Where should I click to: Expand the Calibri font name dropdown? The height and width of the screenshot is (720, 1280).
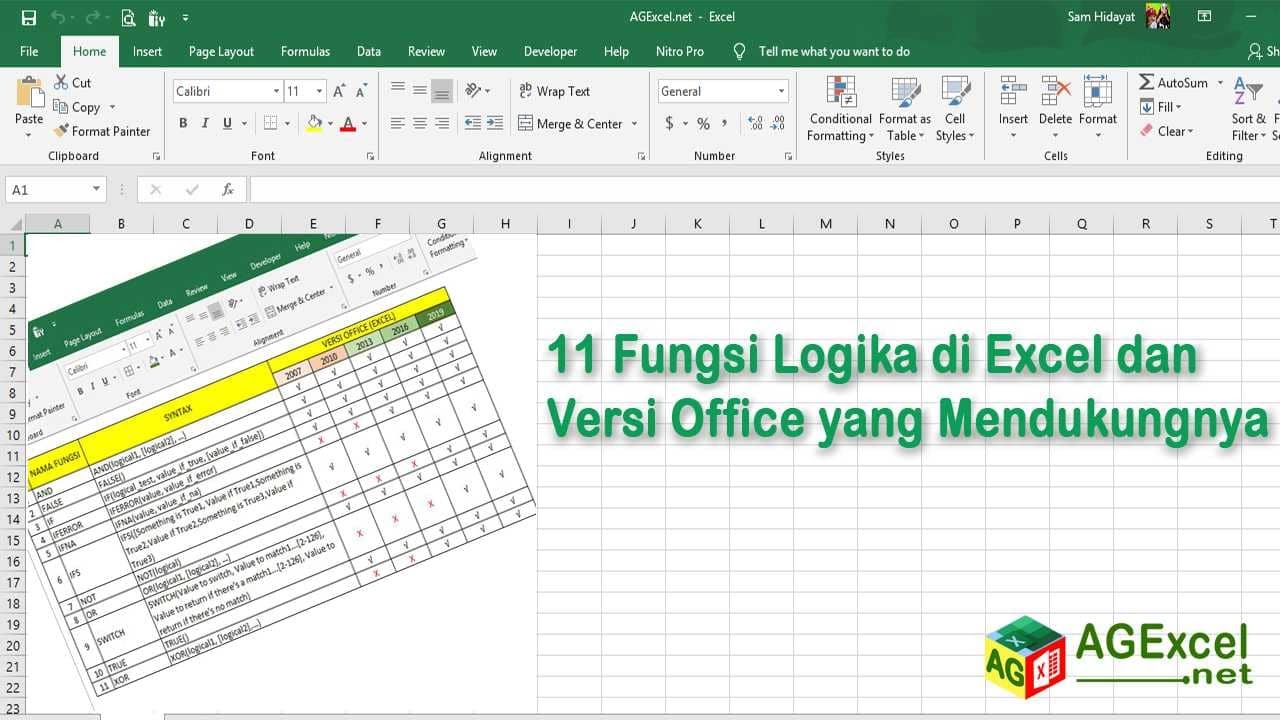(276, 91)
